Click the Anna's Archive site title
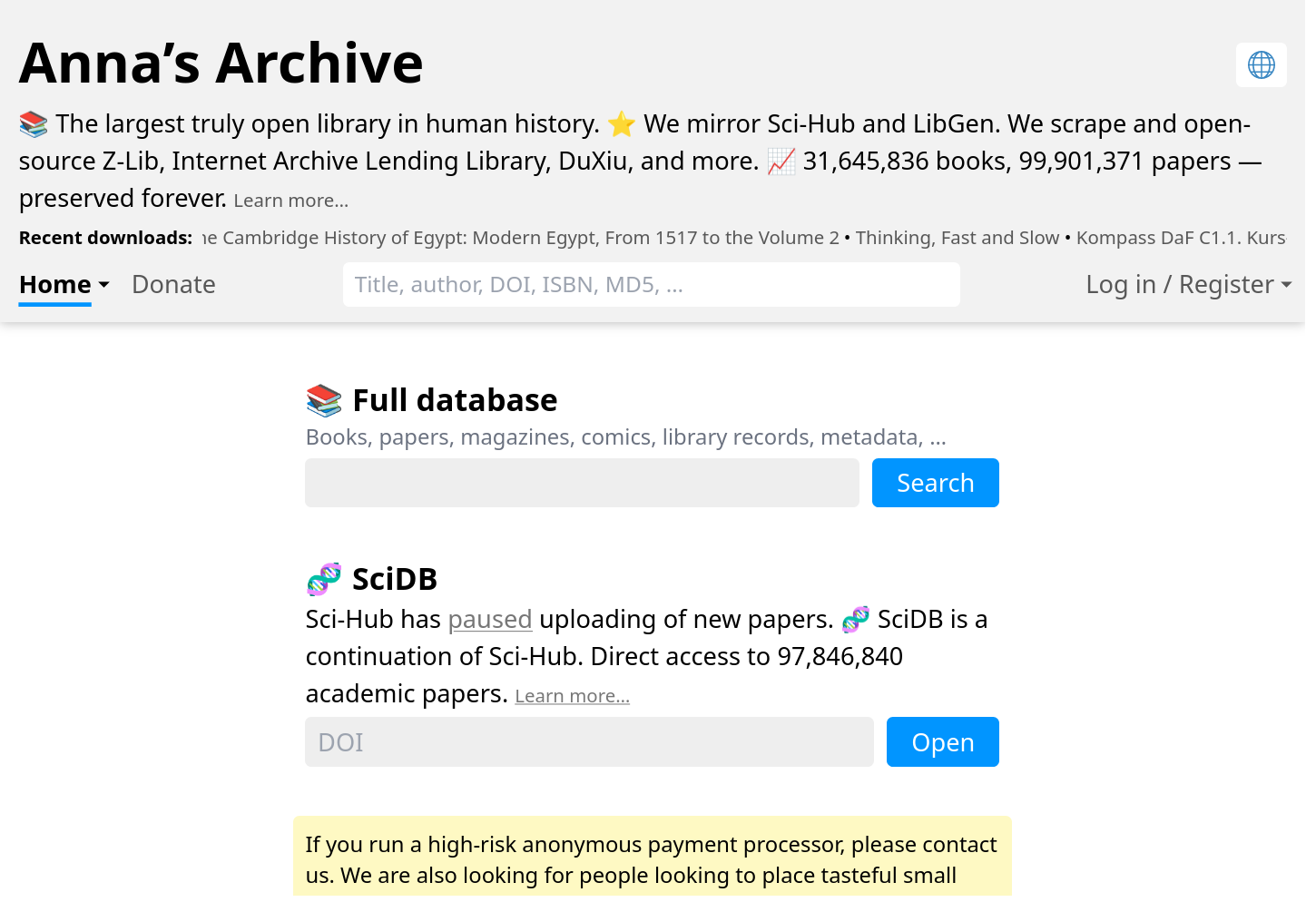1316x902 pixels. coord(221,63)
